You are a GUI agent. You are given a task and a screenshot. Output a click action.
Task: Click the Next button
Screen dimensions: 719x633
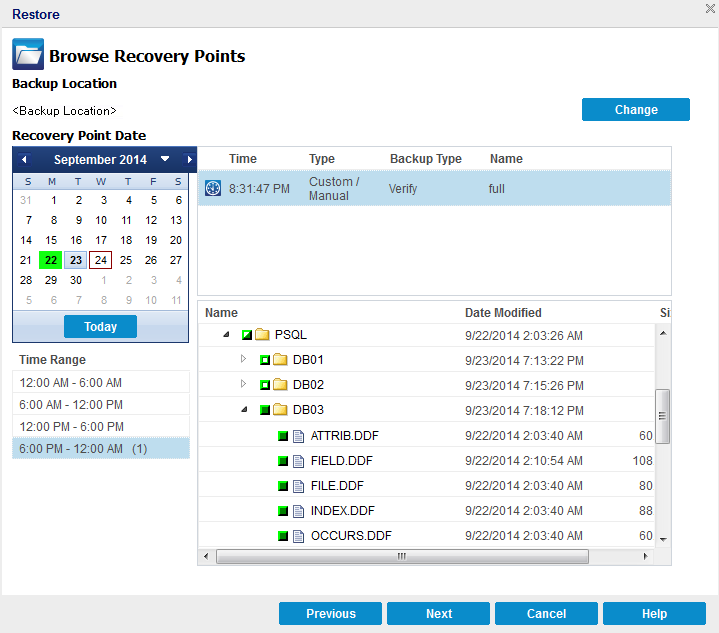438,614
